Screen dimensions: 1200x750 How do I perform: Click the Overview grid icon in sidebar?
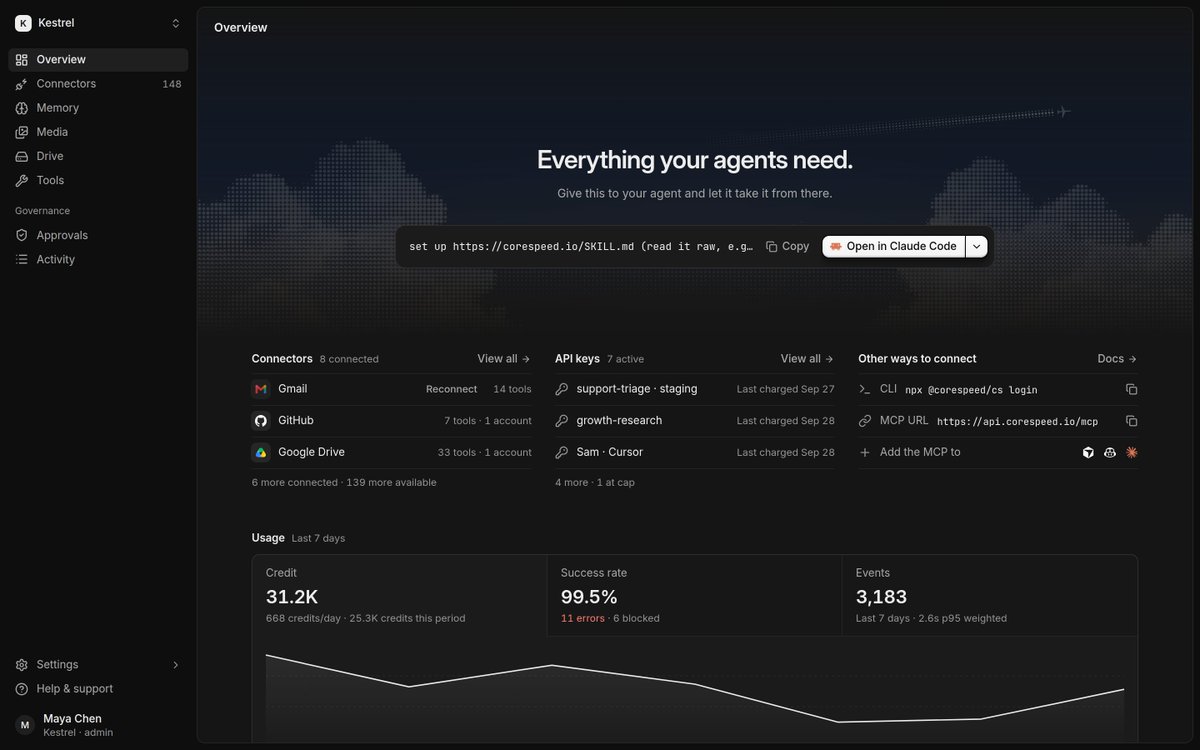pyautogui.click(x=22, y=60)
